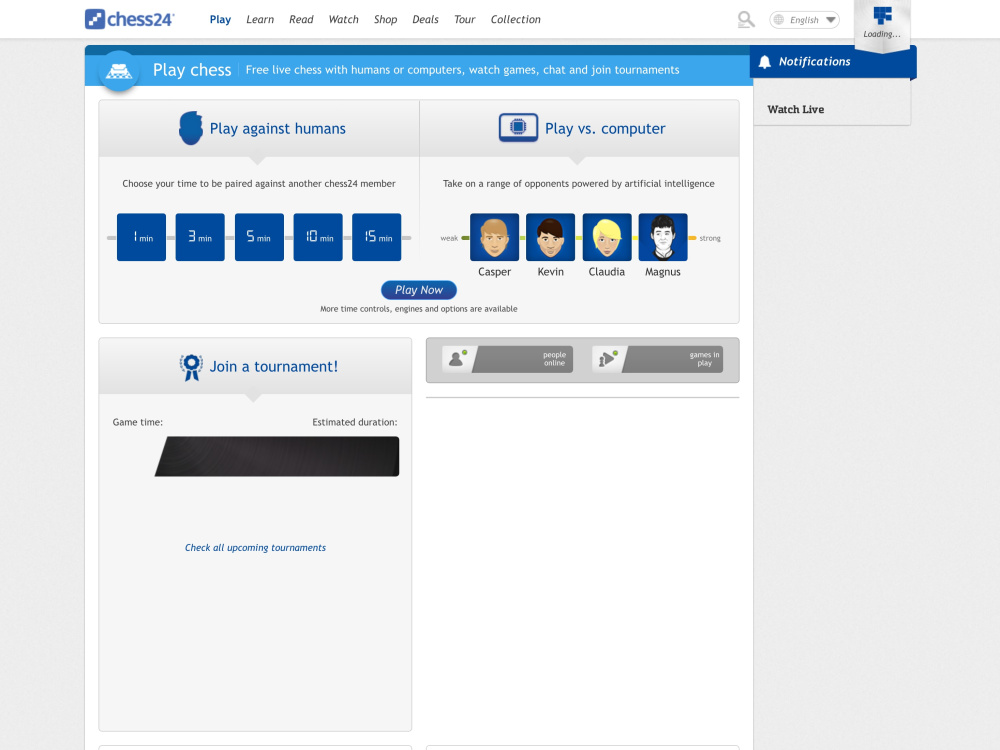Image resolution: width=1000 pixels, height=750 pixels.
Task: Click the Game time label
Action: pyautogui.click(x=138, y=422)
